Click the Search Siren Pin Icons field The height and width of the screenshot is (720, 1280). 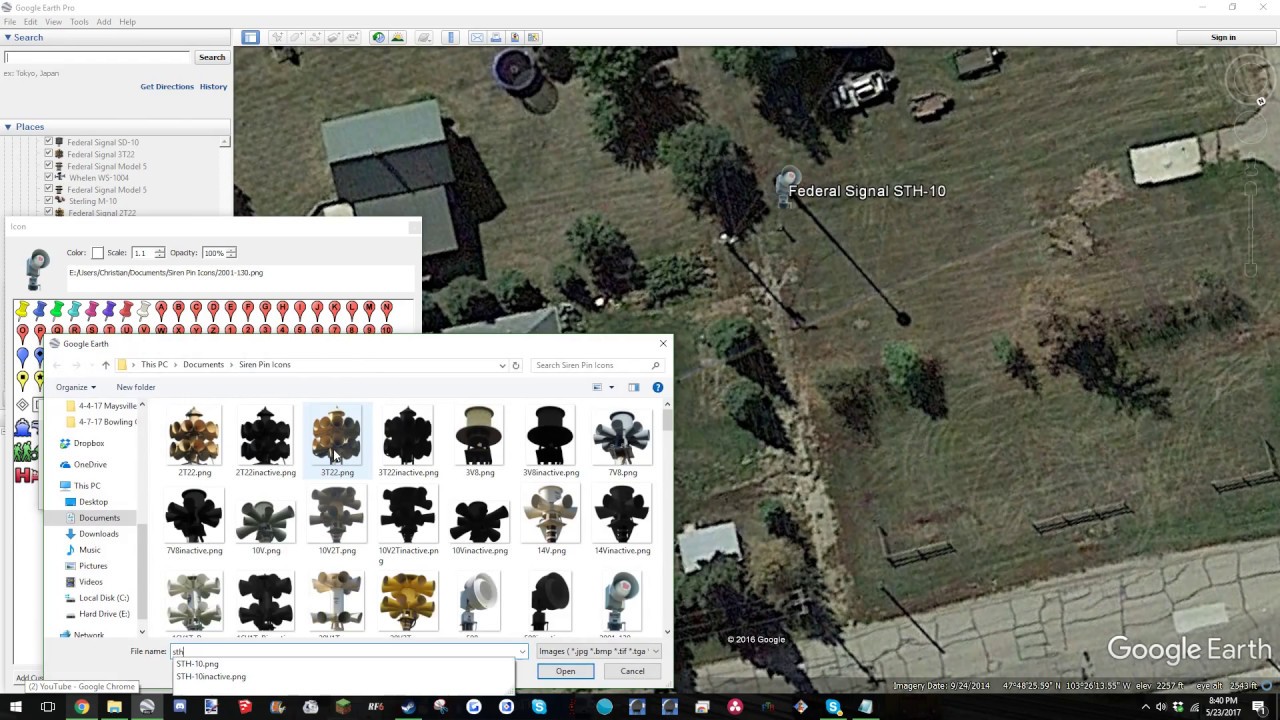(x=597, y=365)
